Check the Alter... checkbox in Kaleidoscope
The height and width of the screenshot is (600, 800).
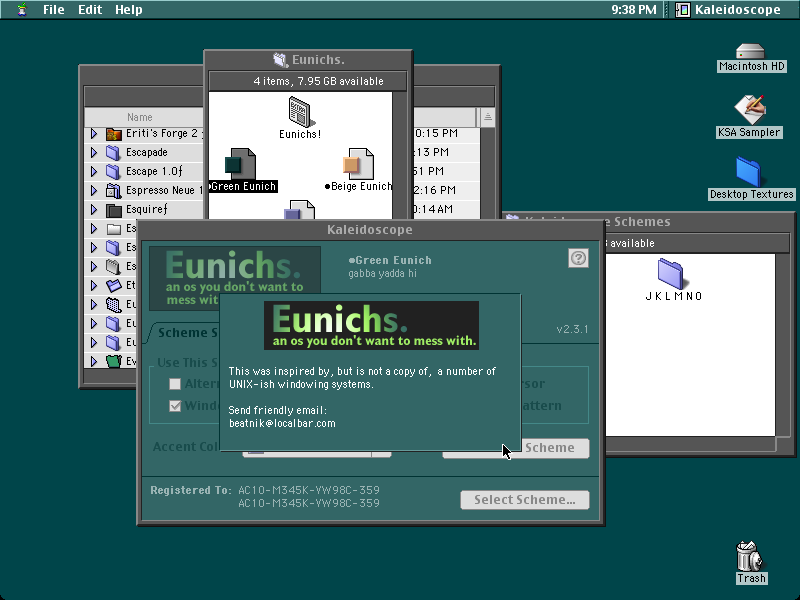pos(175,384)
